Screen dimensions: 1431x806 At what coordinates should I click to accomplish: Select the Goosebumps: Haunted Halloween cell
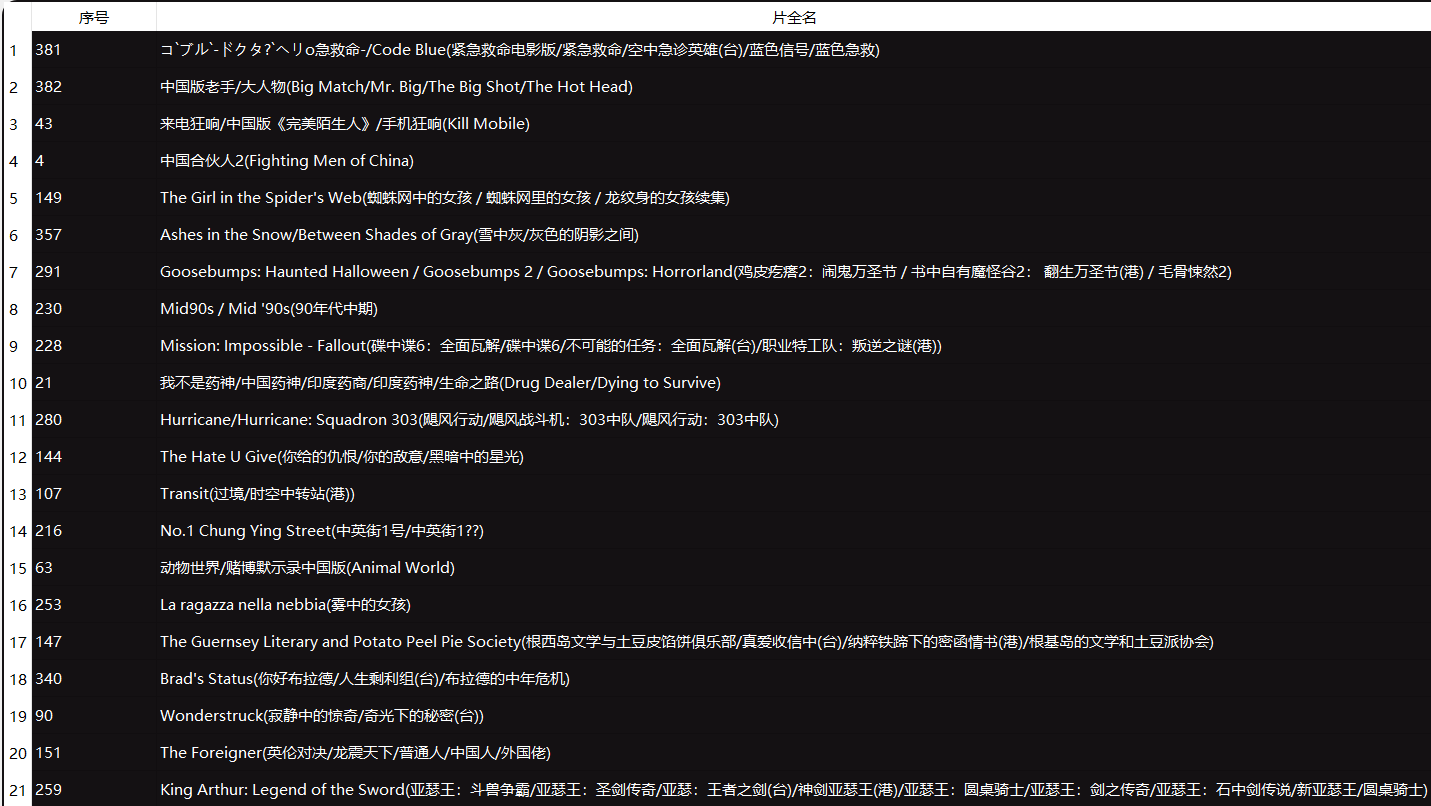794,272
